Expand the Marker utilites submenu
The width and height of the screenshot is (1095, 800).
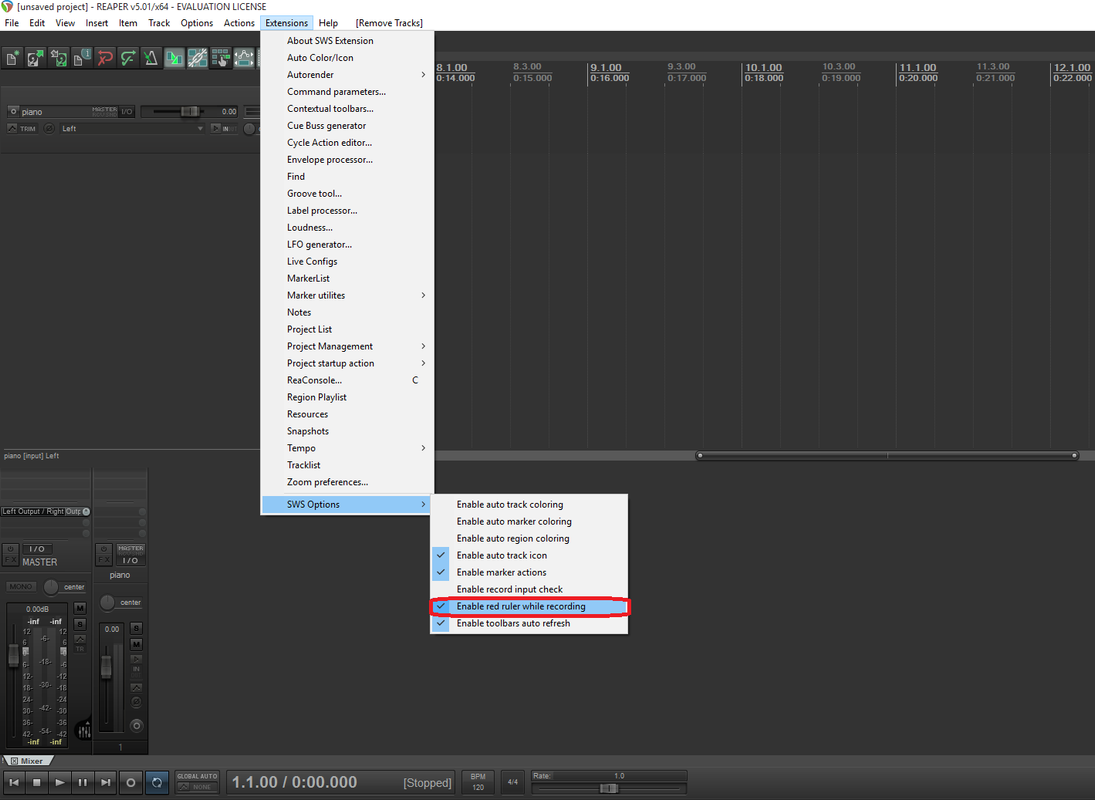(x=347, y=295)
